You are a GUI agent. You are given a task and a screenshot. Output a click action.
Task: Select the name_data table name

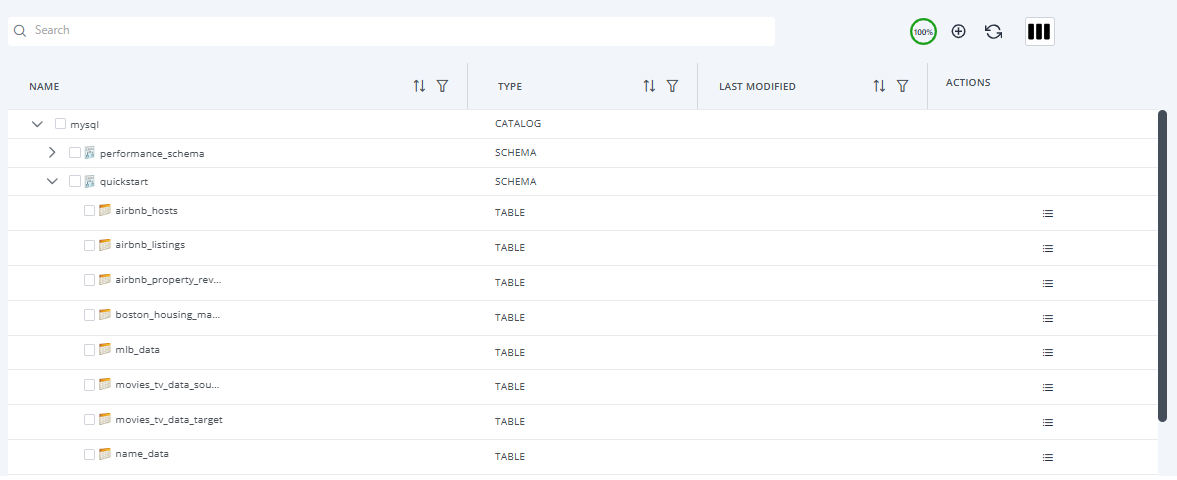tap(142, 454)
